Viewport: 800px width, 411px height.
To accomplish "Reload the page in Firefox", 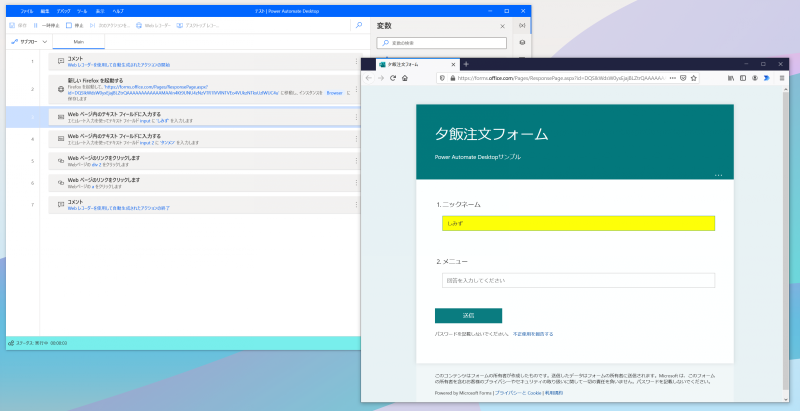I will [393, 78].
